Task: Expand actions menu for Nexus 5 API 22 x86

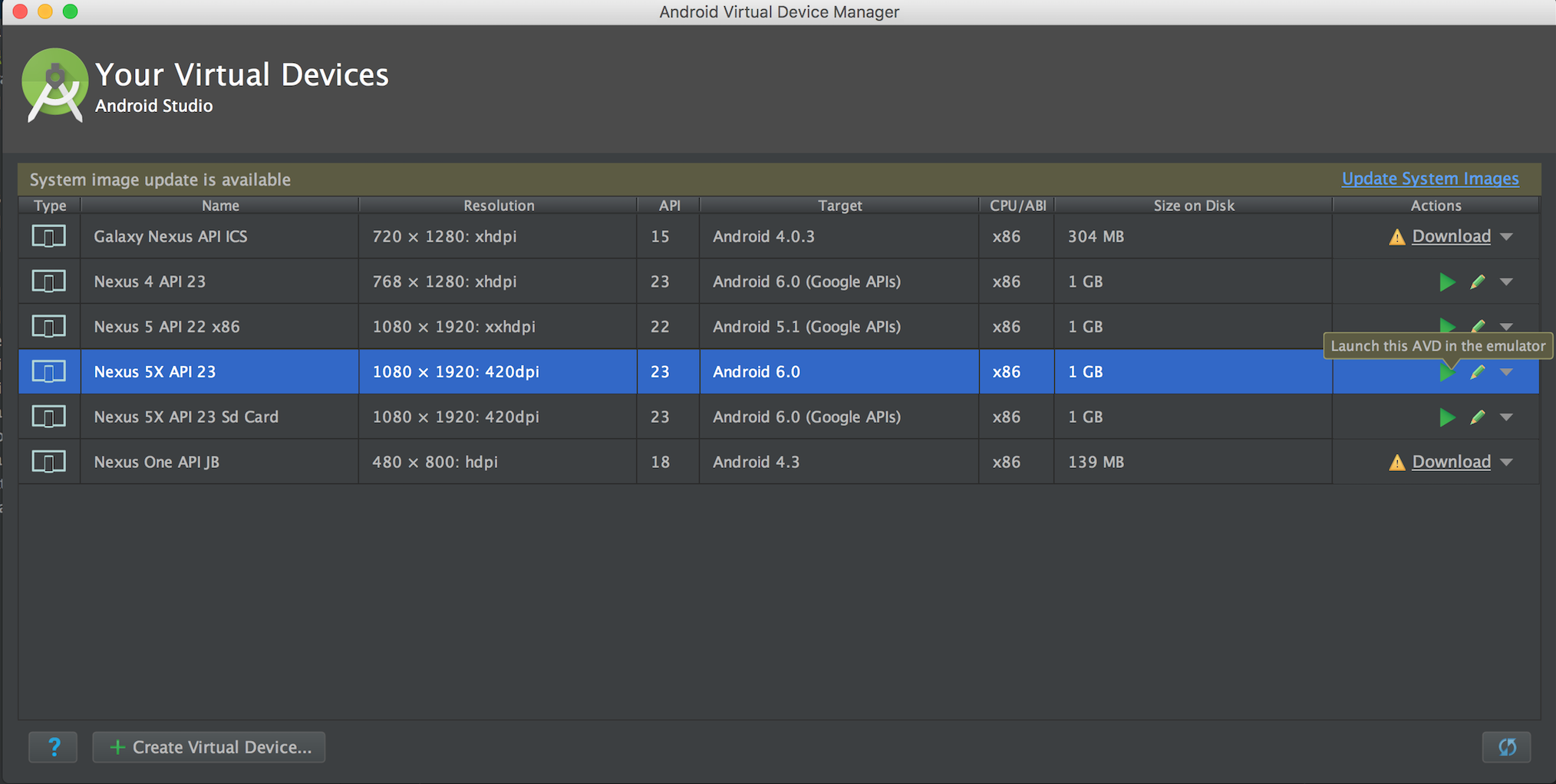Action: pos(1507,327)
